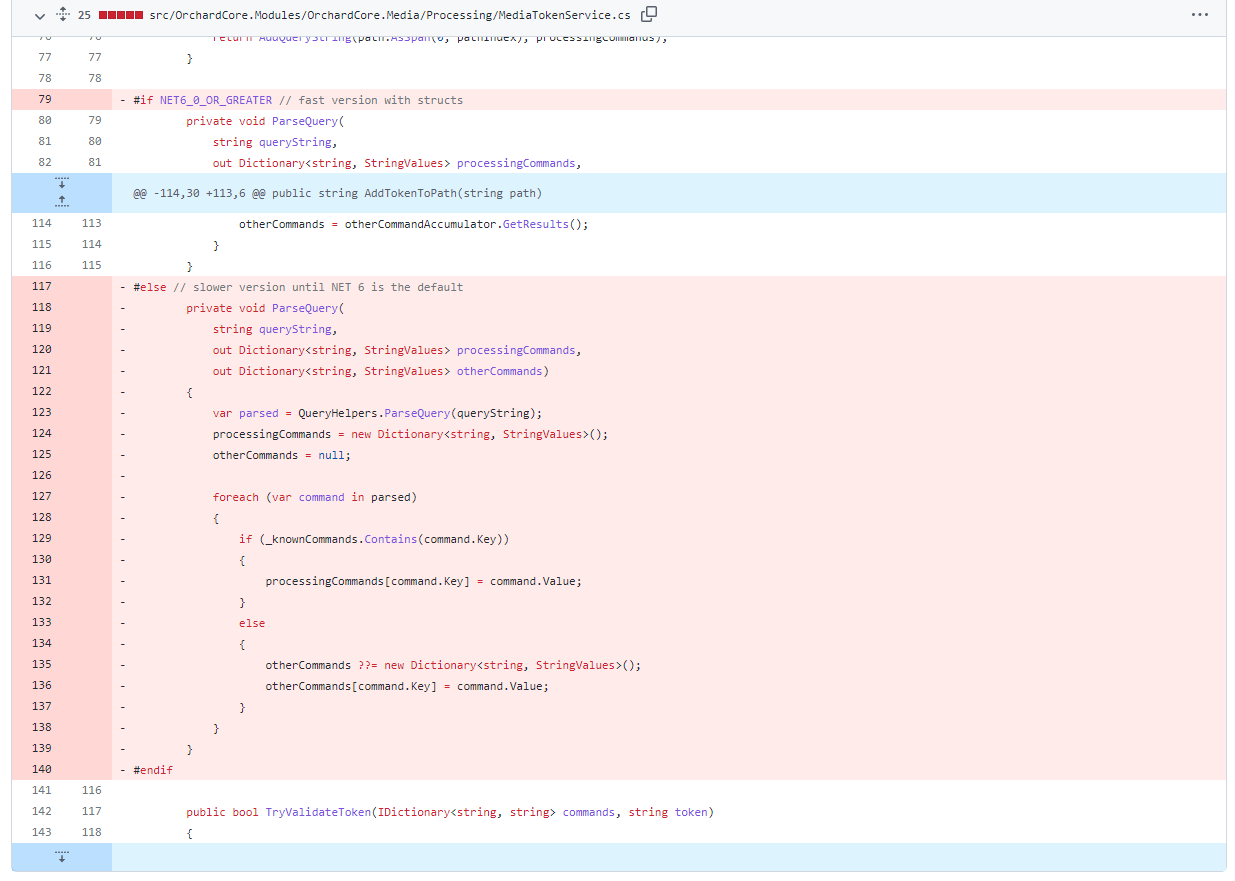Click line number 133 on the else line
Screen dimensions: 1235x881
42,623
